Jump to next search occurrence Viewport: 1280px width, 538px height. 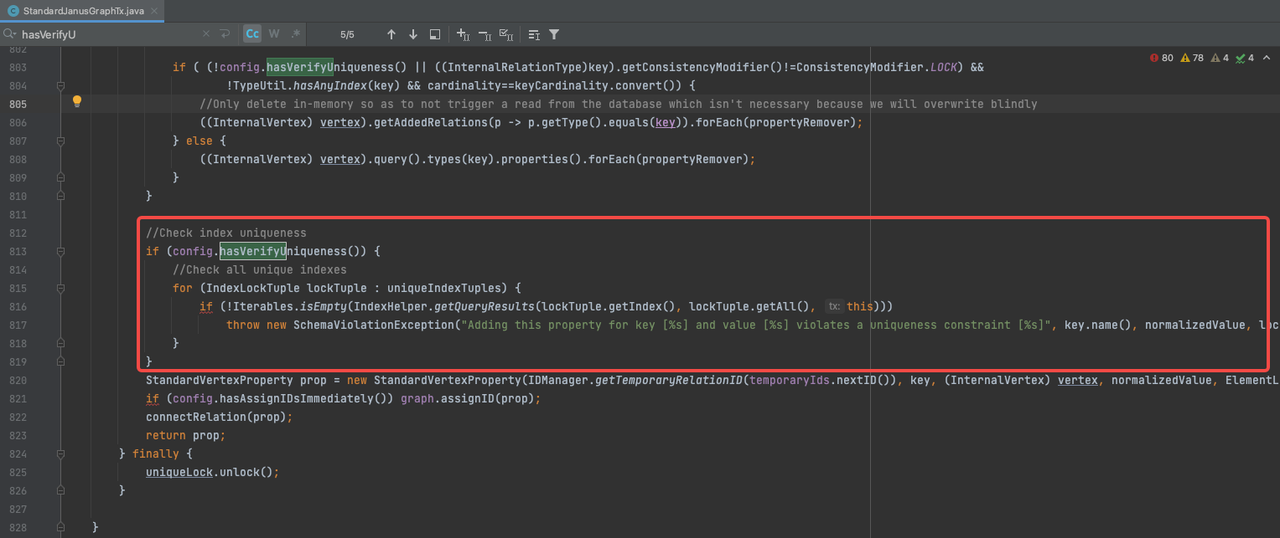point(413,34)
